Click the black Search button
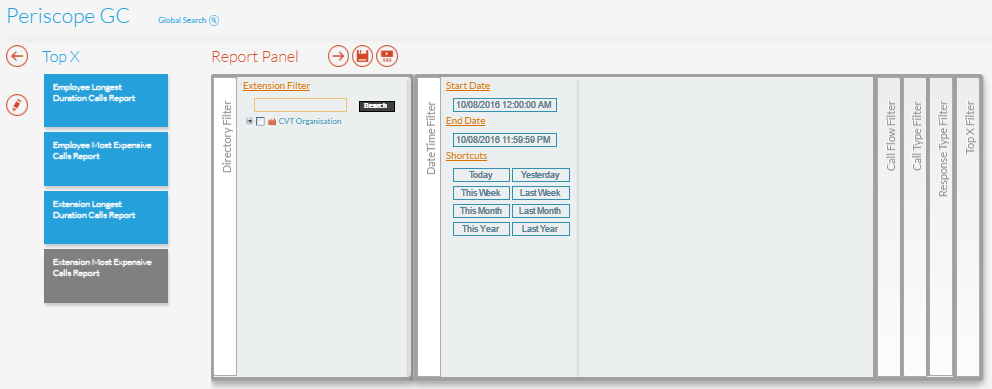Viewport: 992px width, 389px height. pyautogui.click(x=376, y=106)
